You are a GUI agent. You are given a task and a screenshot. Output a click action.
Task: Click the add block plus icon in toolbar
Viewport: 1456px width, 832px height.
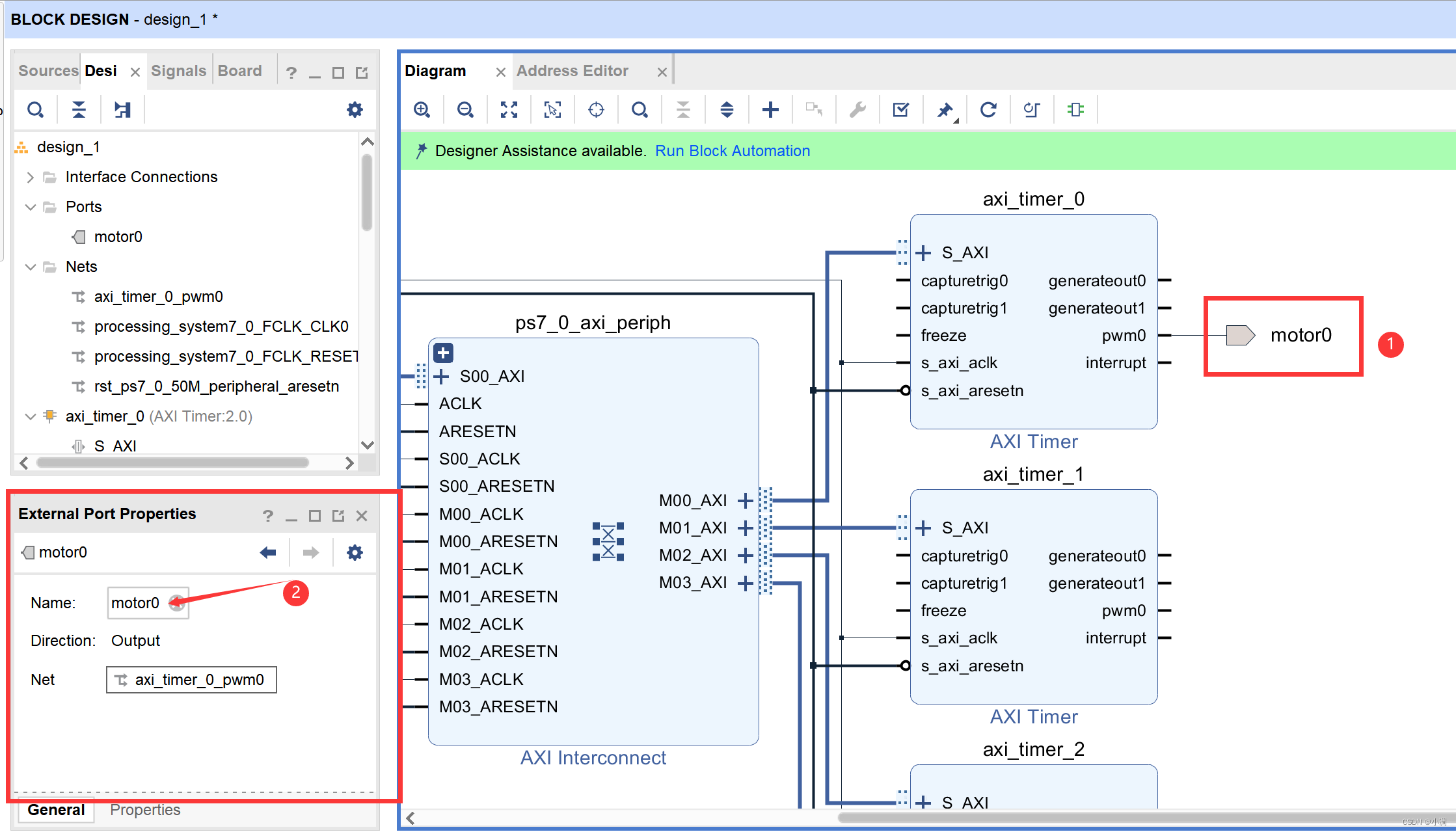tap(769, 110)
